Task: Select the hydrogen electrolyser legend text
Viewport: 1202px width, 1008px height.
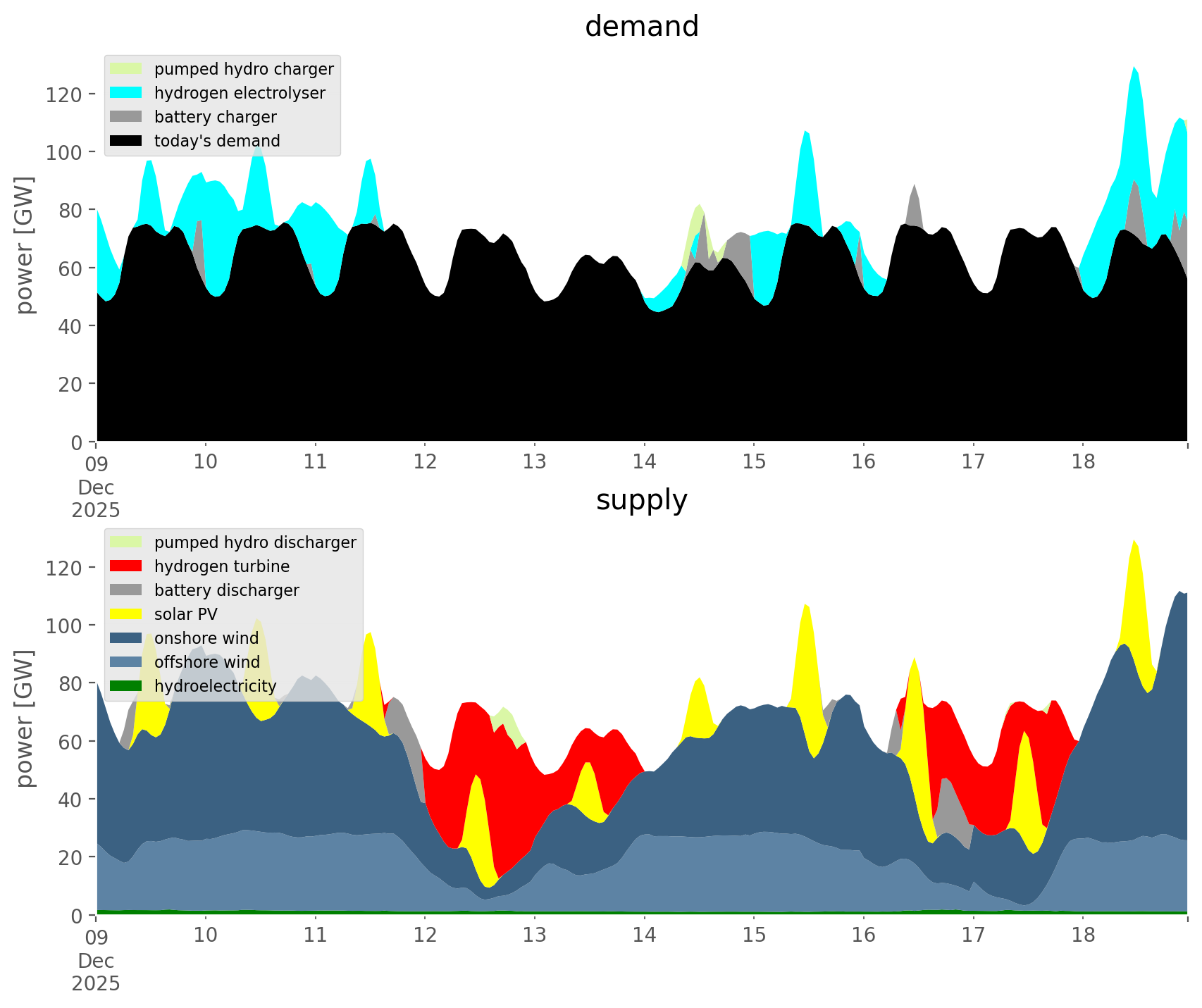Action: click(x=240, y=93)
